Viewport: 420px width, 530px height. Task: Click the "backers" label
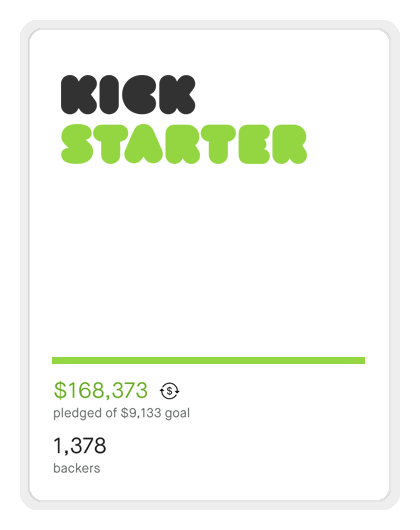point(77,468)
